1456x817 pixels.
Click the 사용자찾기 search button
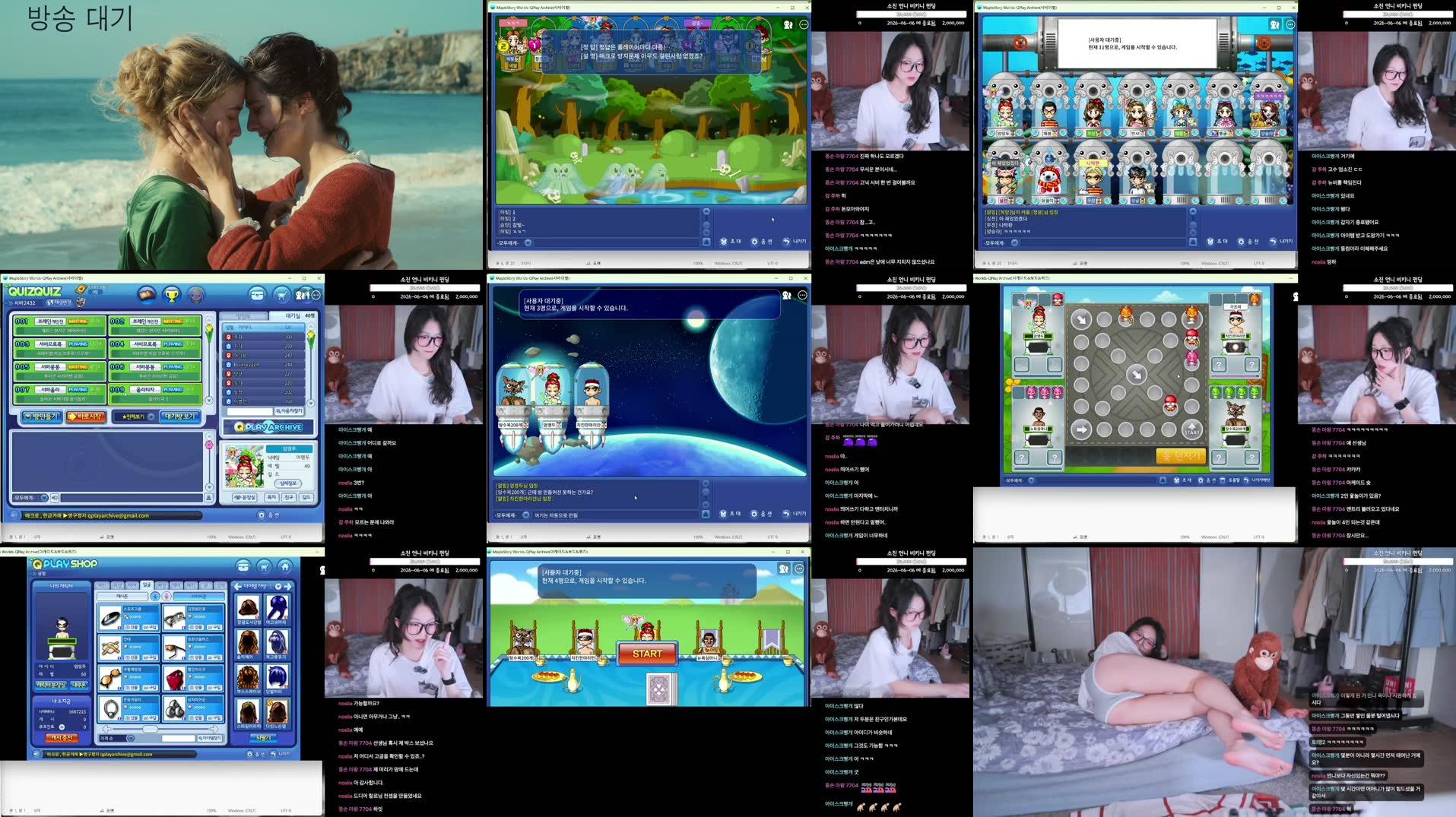(x=290, y=411)
